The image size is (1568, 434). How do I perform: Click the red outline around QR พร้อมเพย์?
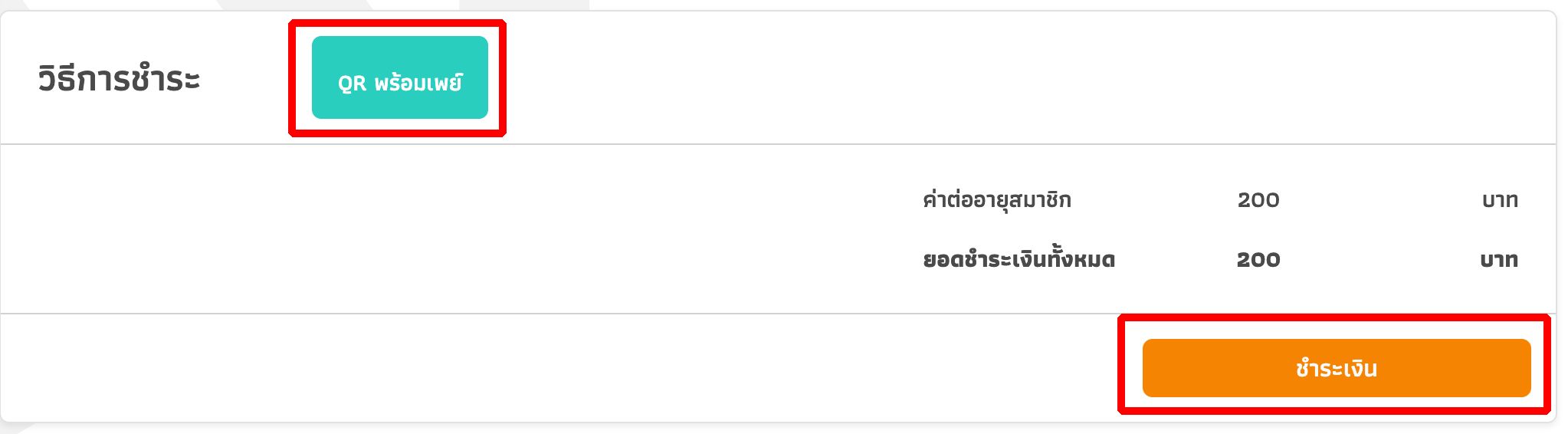point(397,23)
